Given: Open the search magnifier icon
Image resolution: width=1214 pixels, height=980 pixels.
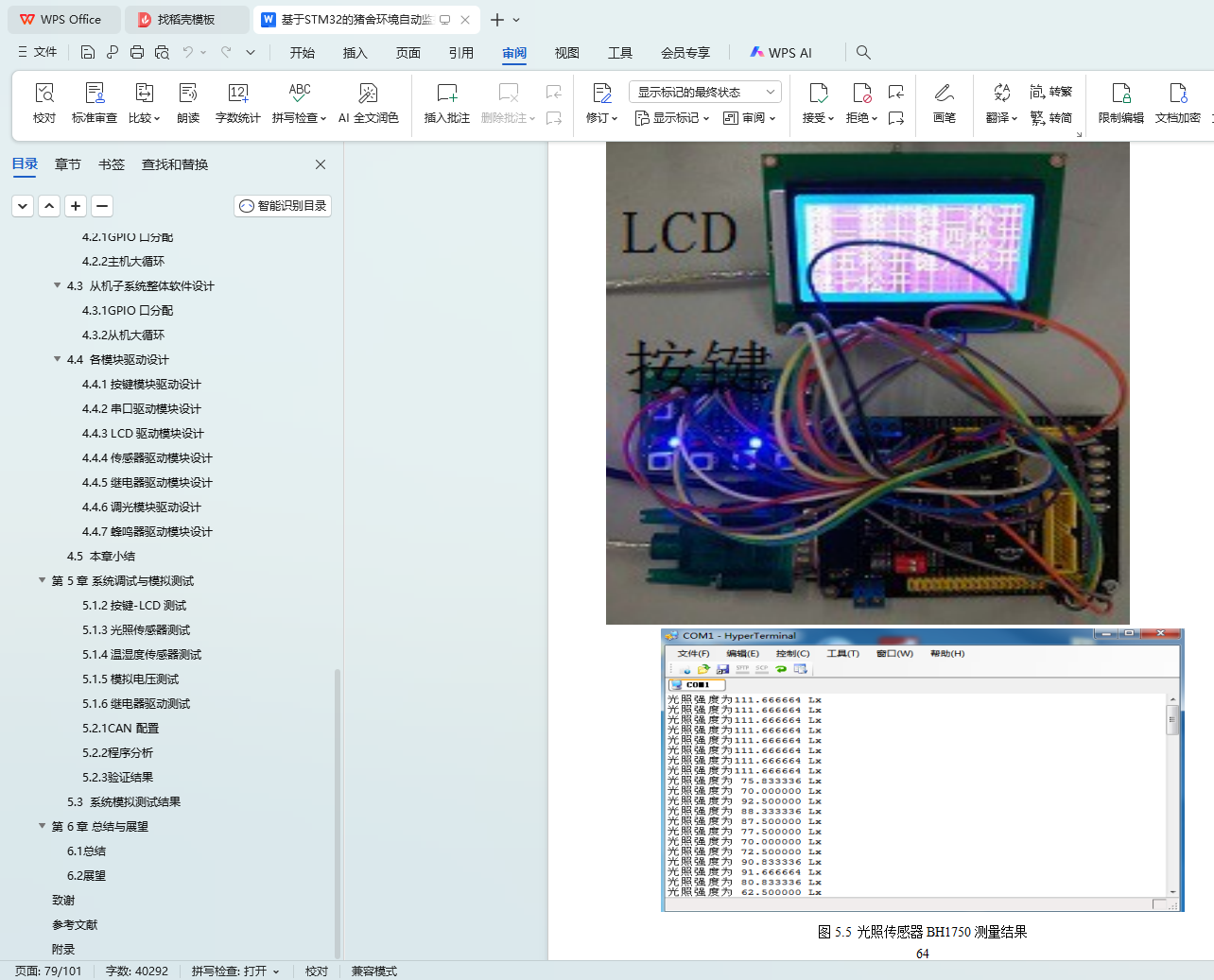Looking at the screenshot, I should point(863,53).
